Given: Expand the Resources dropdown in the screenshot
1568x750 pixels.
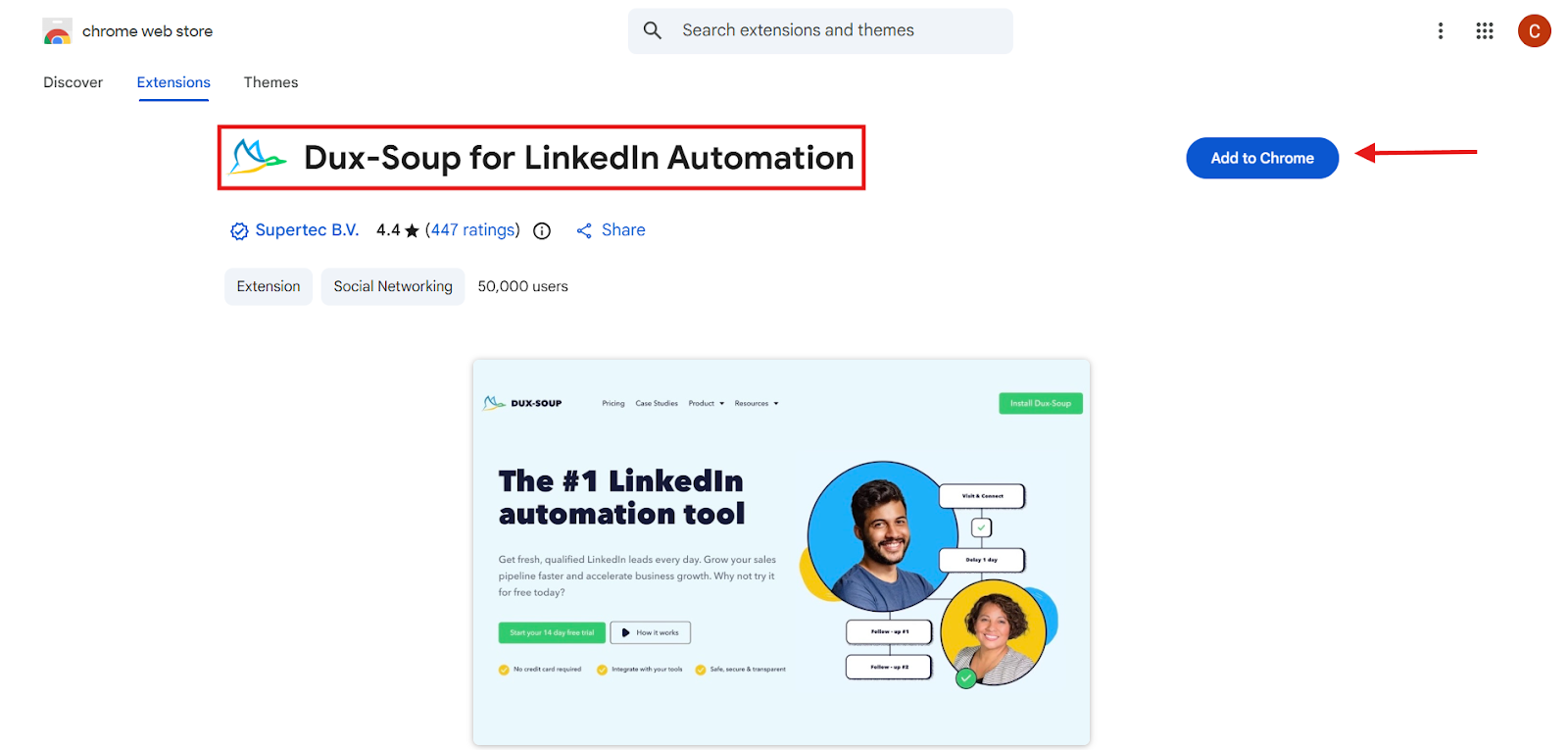Looking at the screenshot, I should pos(757,403).
